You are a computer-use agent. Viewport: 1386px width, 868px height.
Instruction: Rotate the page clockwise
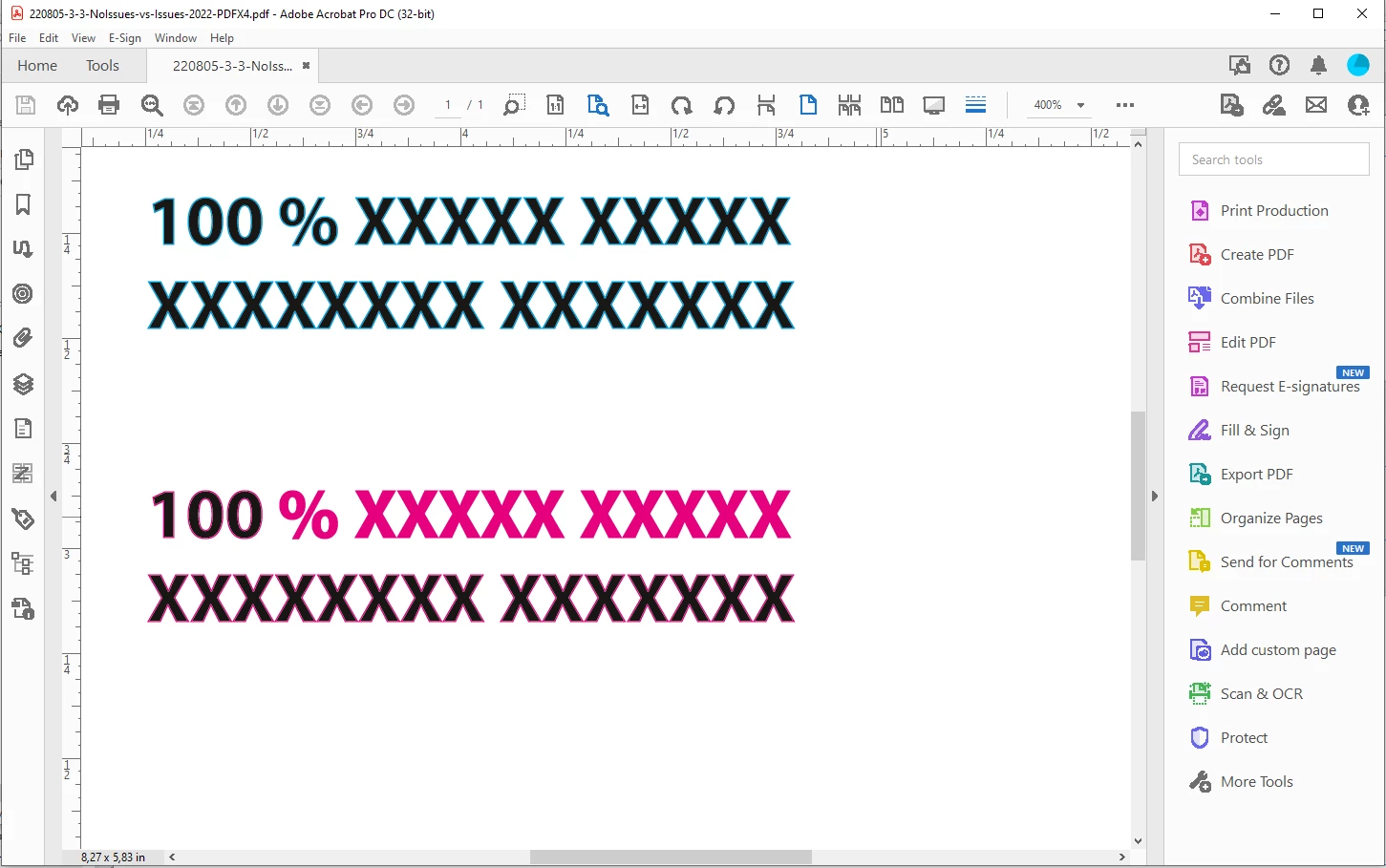tap(682, 105)
